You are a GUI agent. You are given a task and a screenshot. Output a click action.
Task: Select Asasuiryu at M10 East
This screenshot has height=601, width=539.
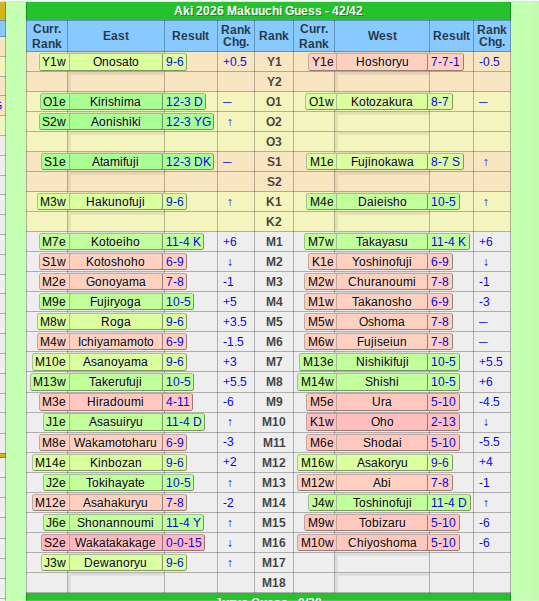pos(116,422)
